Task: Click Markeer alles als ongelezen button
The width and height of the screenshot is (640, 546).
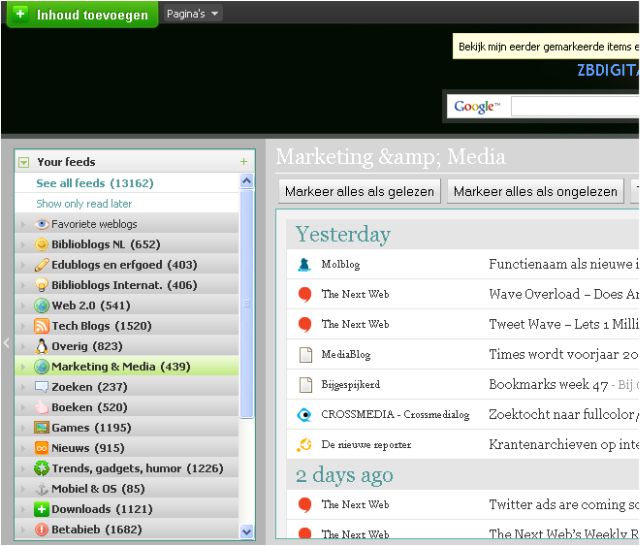Action: [x=535, y=191]
